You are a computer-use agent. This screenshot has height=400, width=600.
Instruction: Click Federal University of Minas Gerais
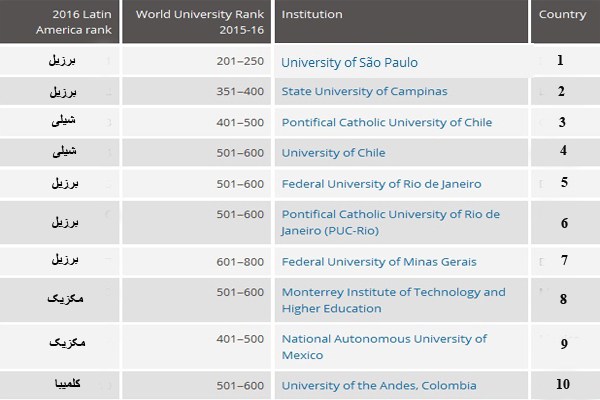coord(379,262)
